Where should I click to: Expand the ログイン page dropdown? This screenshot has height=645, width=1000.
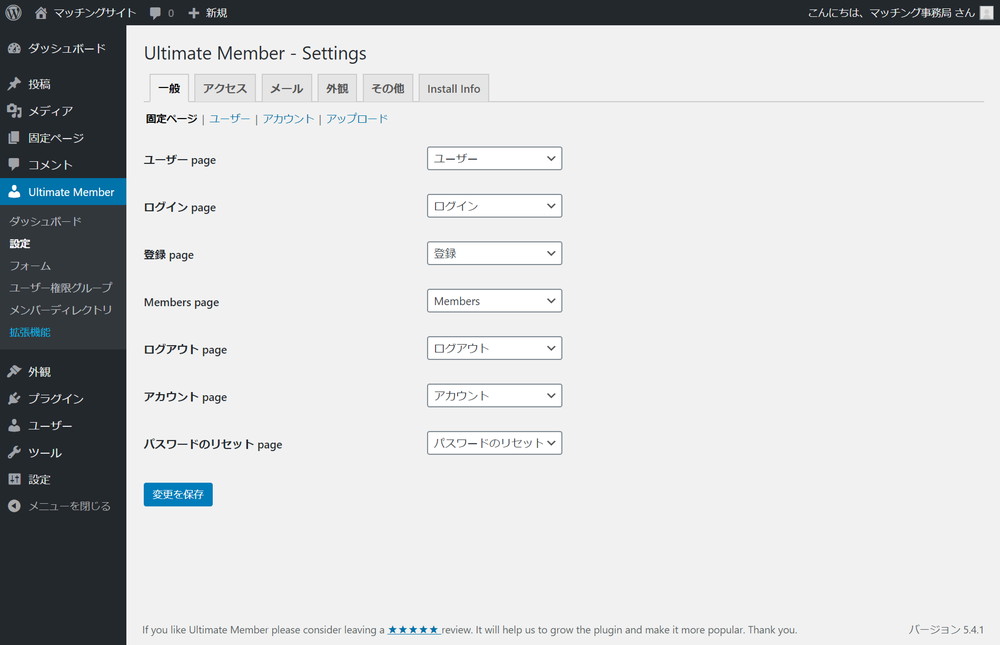[x=494, y=206]
